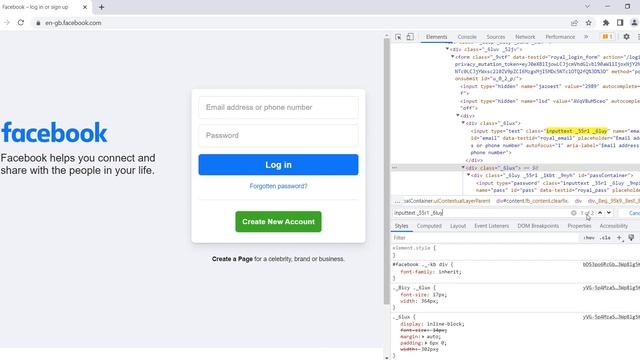Switch to the Console tab

coord(467,37)
